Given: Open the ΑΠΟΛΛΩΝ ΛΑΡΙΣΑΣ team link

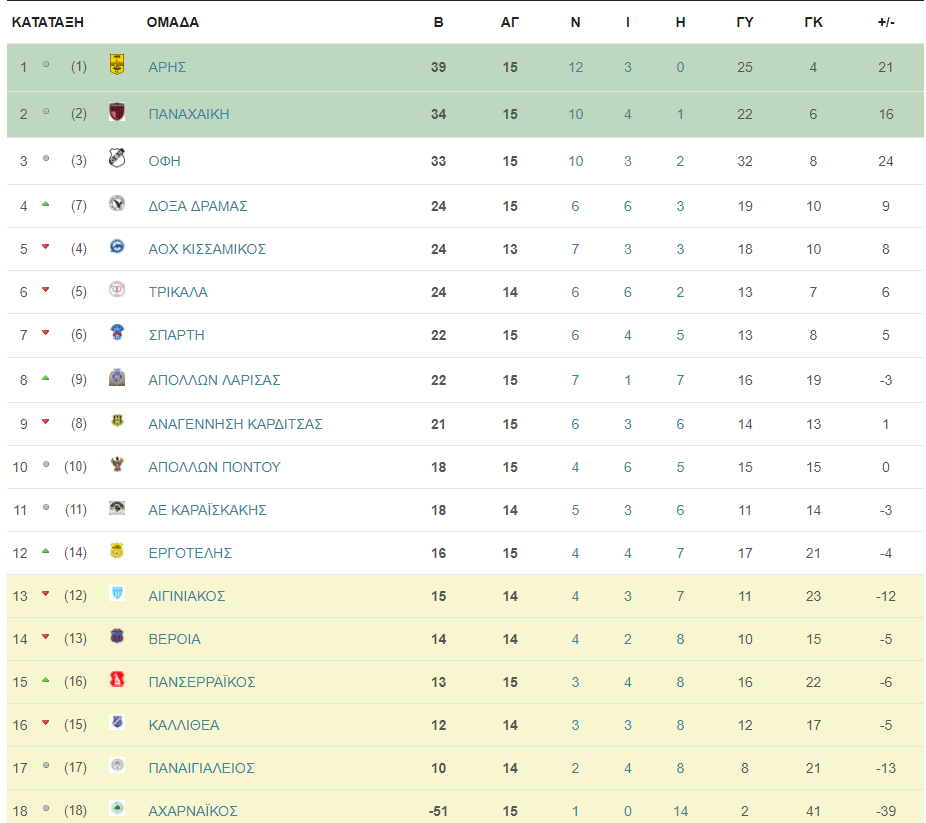Looking at the screenshot, I should 214,380.
